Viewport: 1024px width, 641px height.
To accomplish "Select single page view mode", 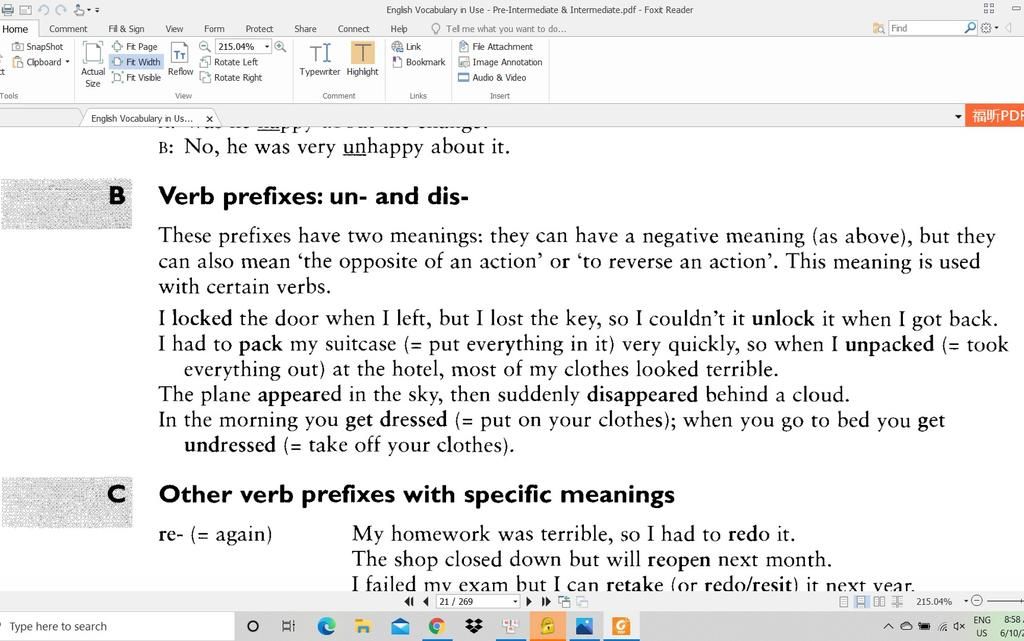I will click(844, 601).
